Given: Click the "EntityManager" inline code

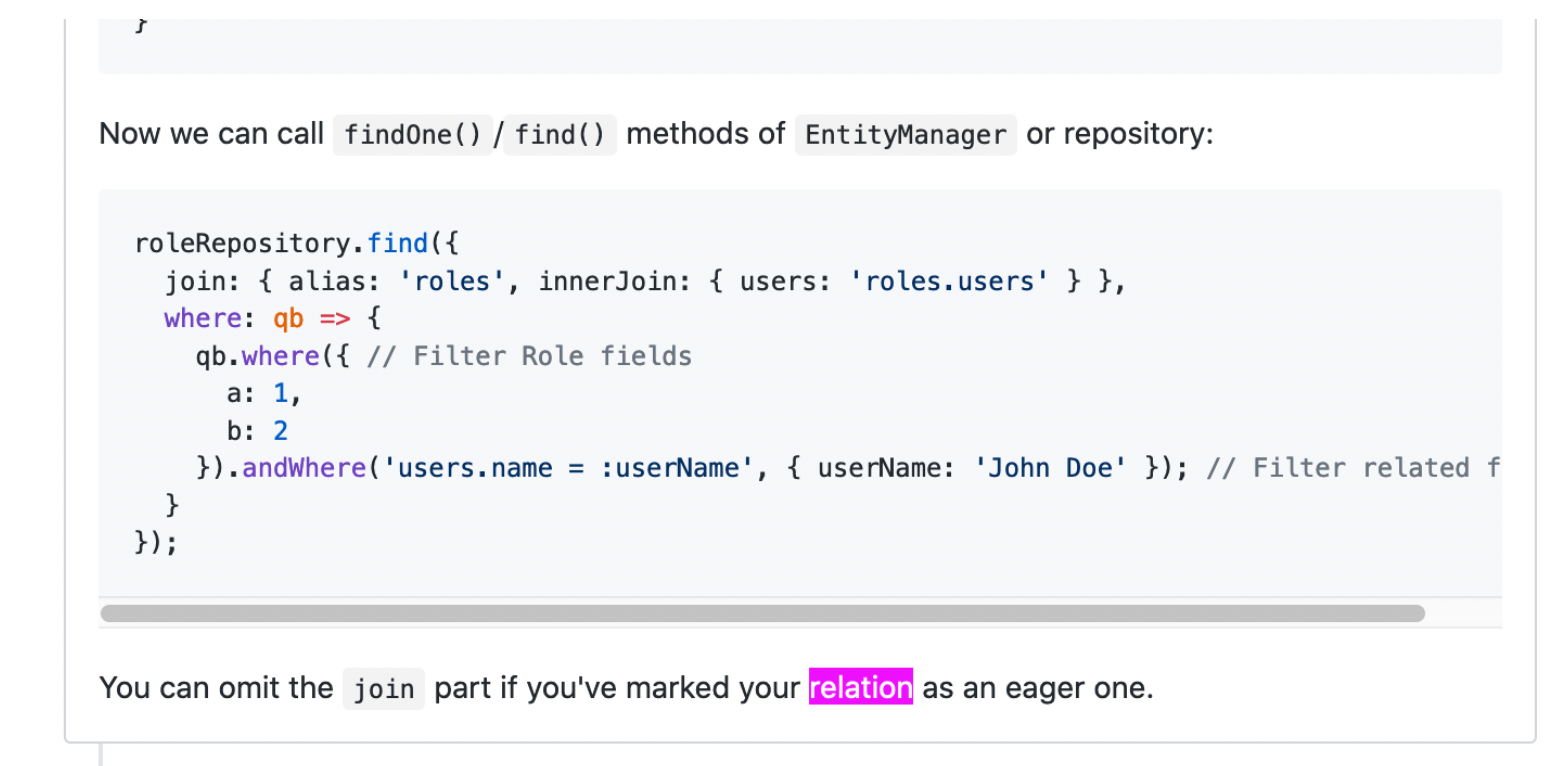Looking at the screenshot, I should pyautogui.click(x=905, y=135).
